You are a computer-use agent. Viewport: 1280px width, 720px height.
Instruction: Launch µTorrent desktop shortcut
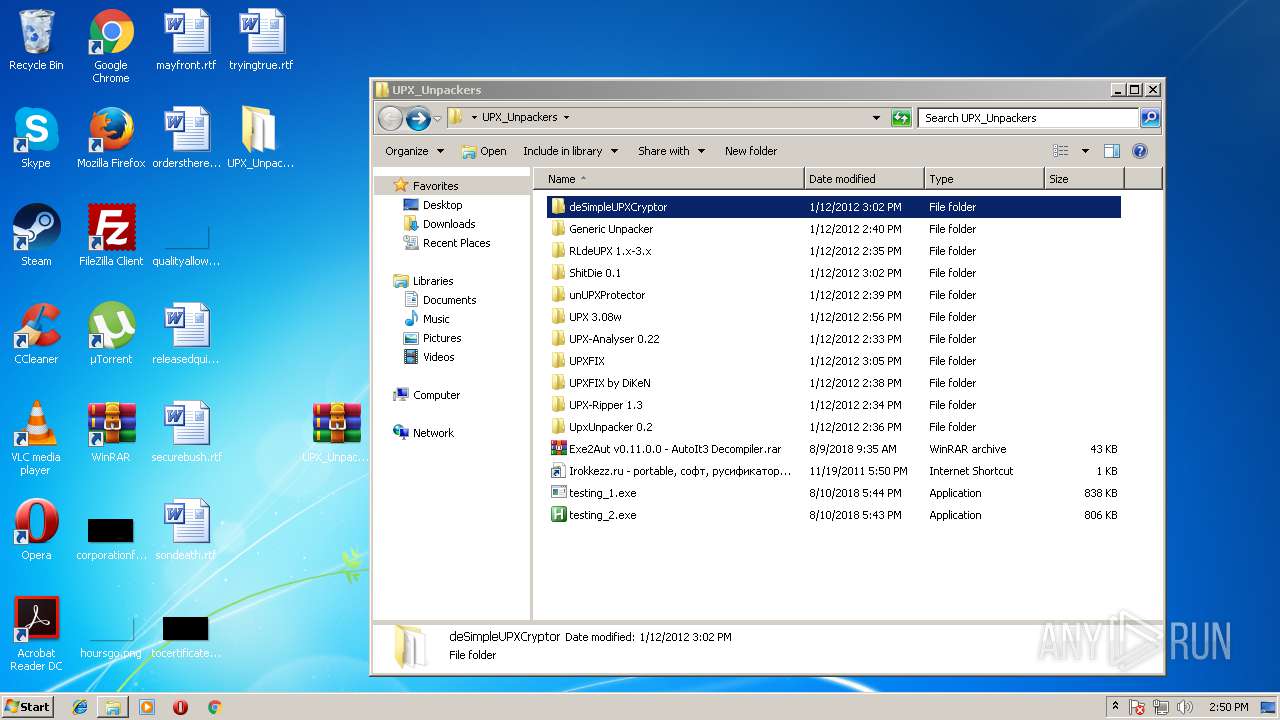pyautogui.click(x=111, y=334)
